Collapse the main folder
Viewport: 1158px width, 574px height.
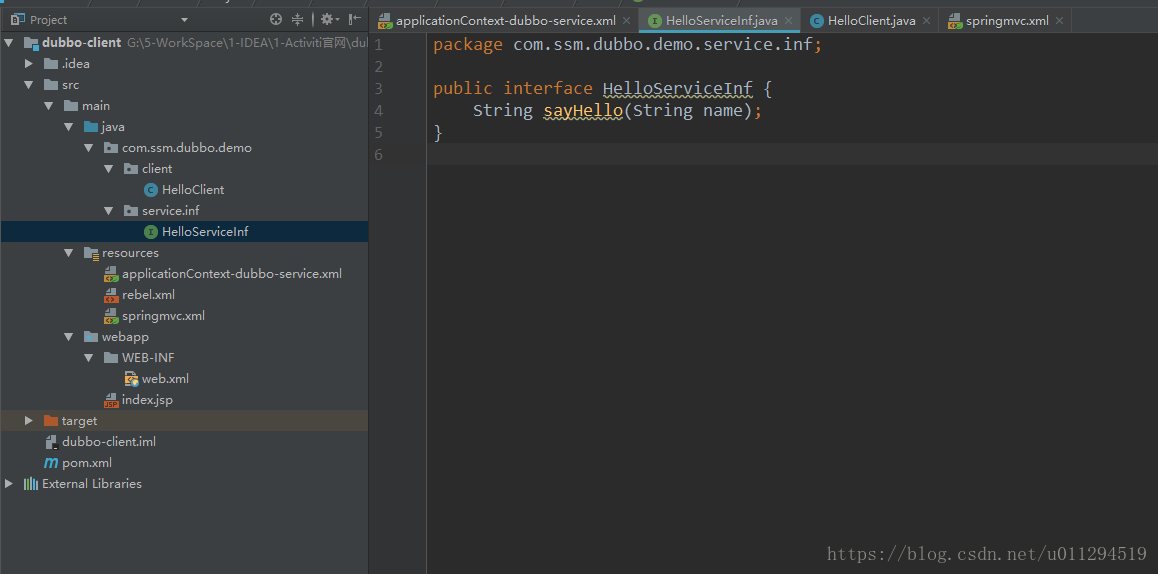pyautogui.click(x=49, y=106)
